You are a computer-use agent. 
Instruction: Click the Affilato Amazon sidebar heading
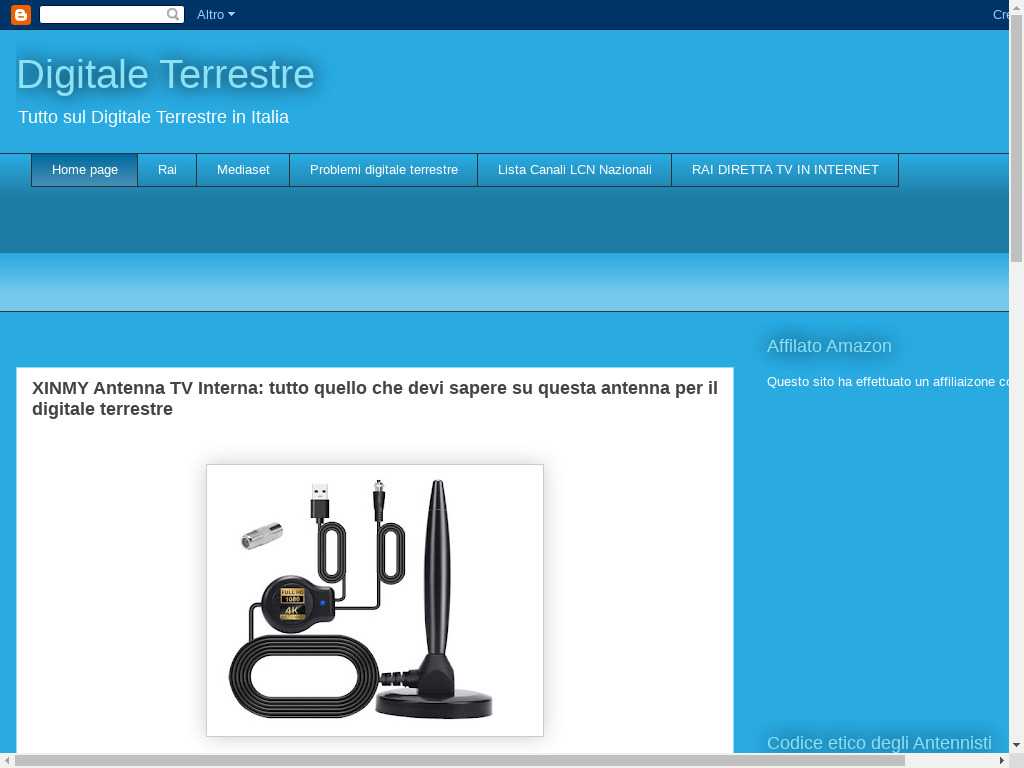coord(829,346)
